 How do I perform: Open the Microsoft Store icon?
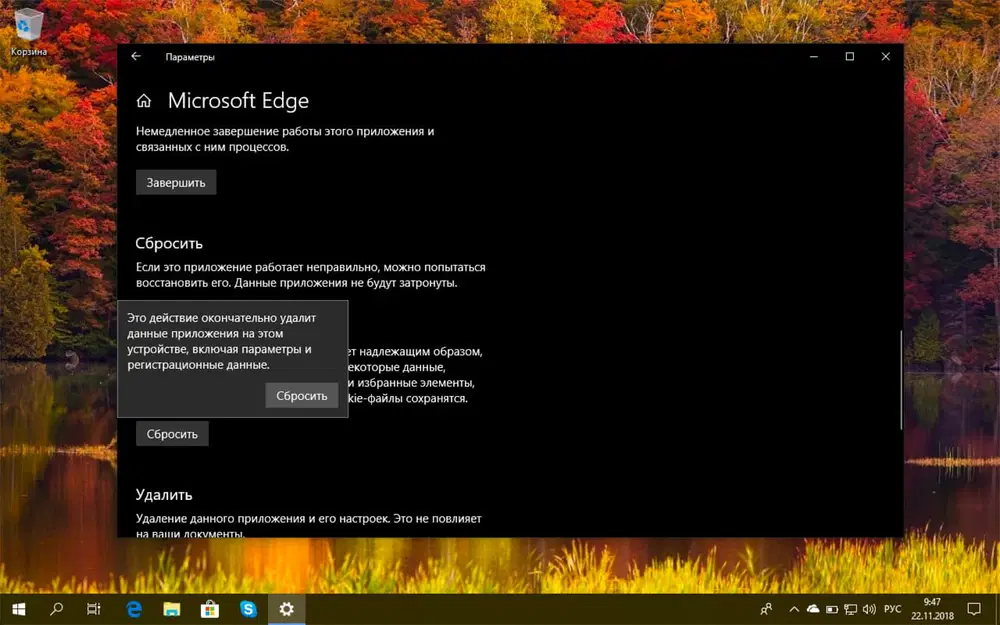[210, 609]
